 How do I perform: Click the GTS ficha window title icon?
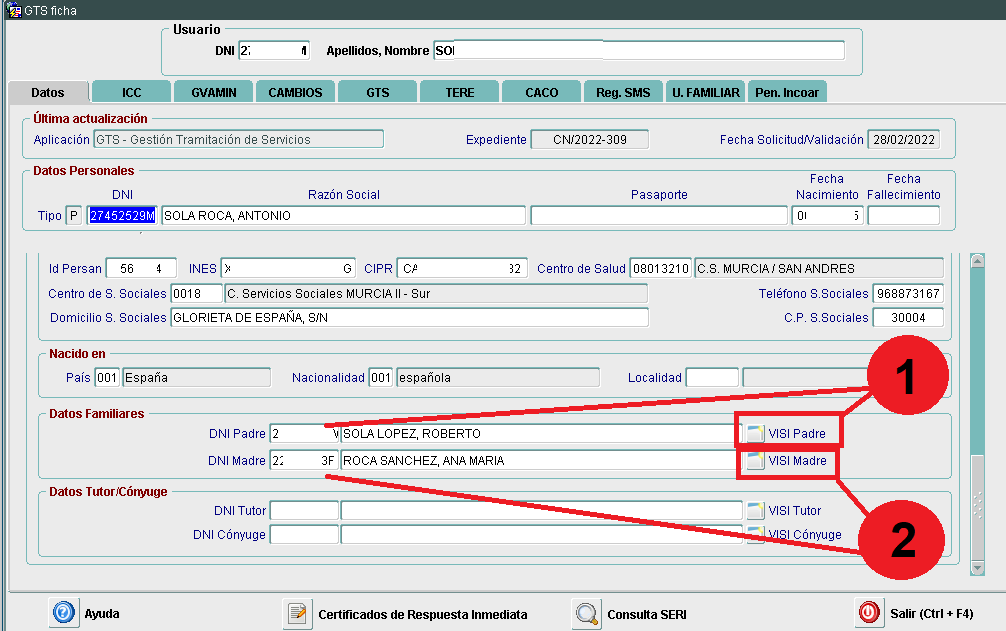[x=13, y=10]
